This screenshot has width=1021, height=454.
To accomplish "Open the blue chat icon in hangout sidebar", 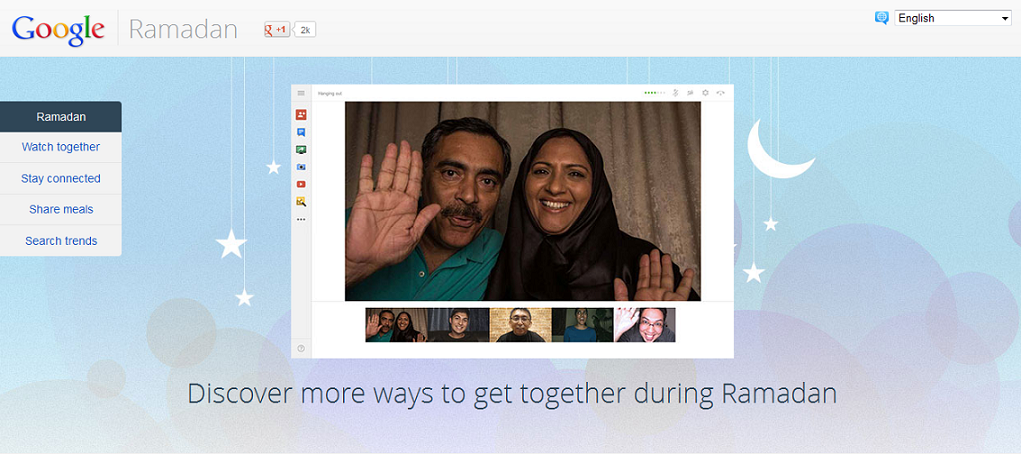I will pos(301,132).
